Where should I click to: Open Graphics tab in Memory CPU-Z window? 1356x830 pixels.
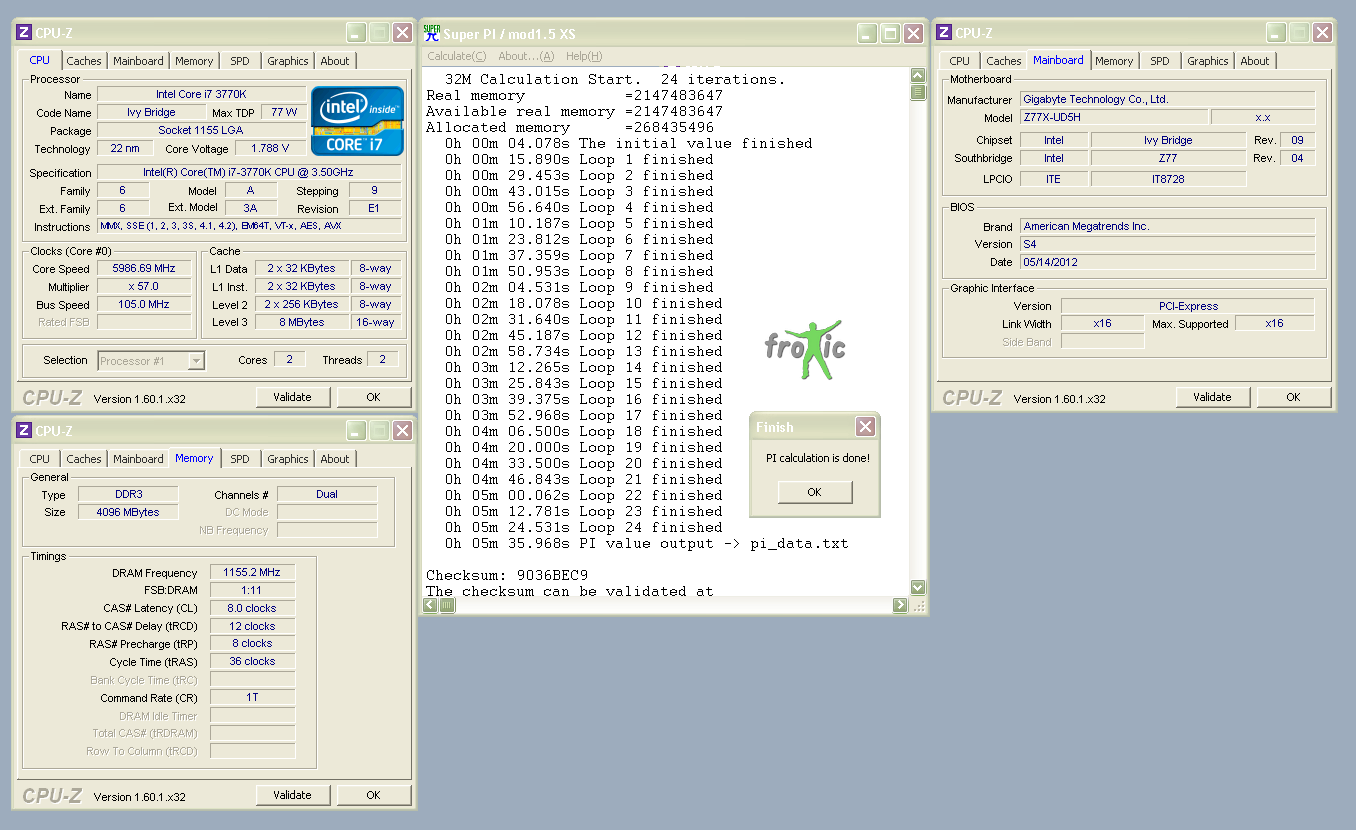click(x=288, y=459)
